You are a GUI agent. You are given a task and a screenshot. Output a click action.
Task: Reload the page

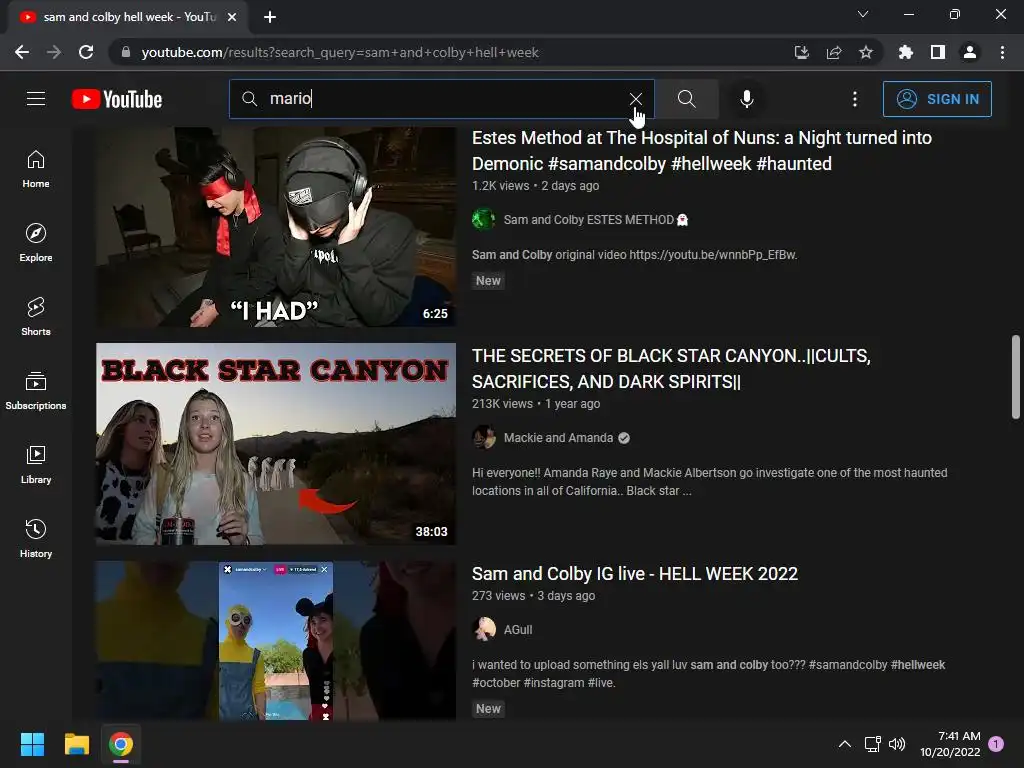coord(86,52)
